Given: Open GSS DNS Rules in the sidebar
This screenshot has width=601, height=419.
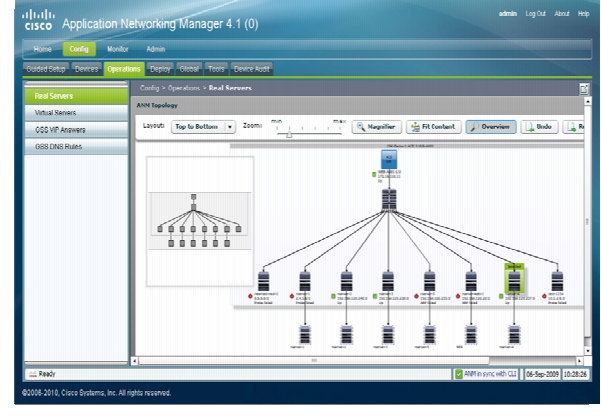Looking at the screenshot, I should pyautogui.click(x=76, y=146).
